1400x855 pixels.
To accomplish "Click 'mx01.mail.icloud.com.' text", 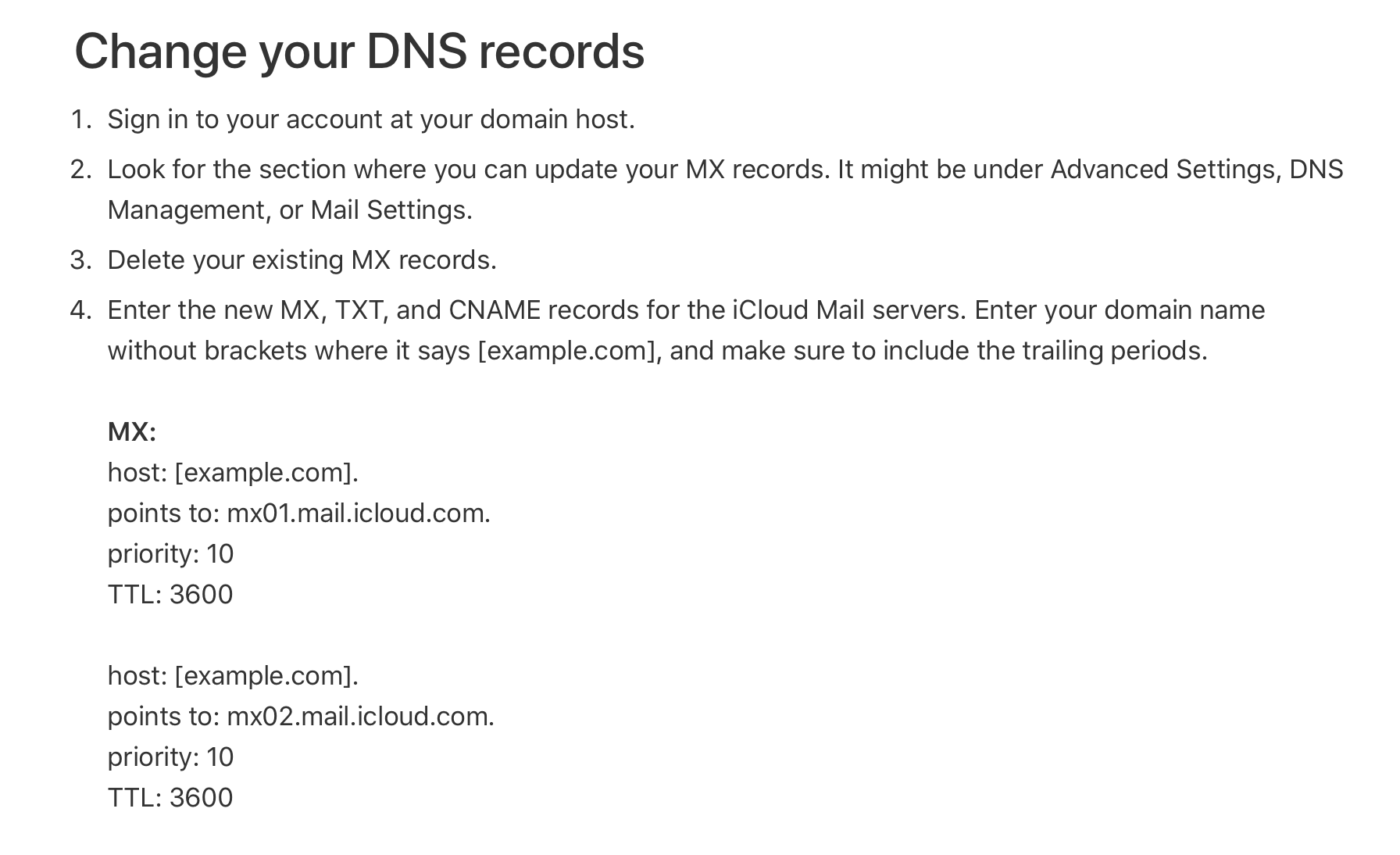I will tap(359, 513).
